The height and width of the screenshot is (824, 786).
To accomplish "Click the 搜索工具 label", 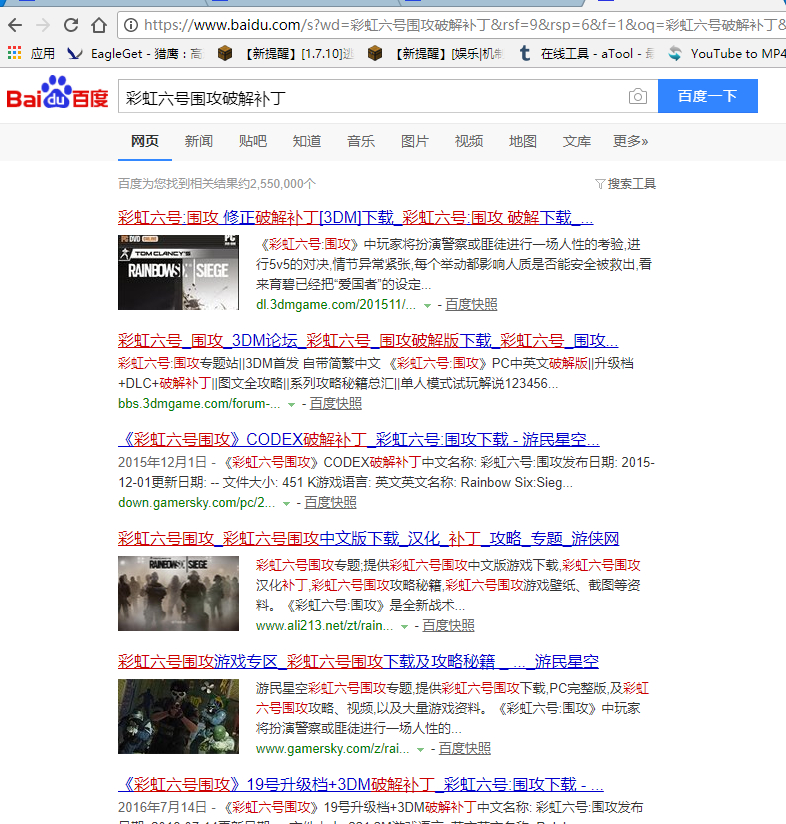I will click(x=632, y=183).
